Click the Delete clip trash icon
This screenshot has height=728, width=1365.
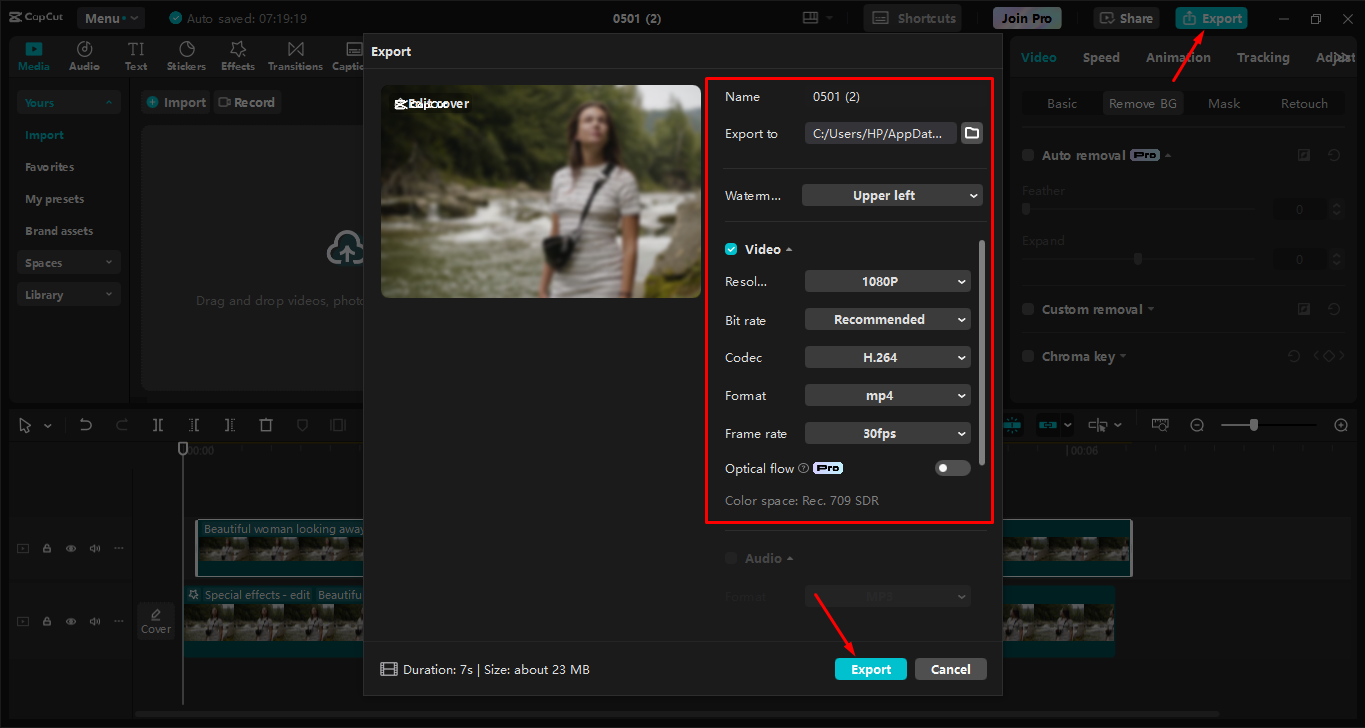[265, 424]
